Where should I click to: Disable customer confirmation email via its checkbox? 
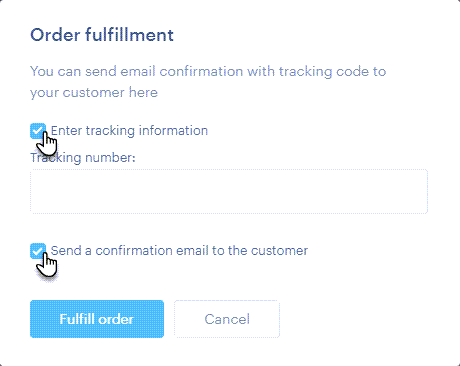[x=38, y=251]
